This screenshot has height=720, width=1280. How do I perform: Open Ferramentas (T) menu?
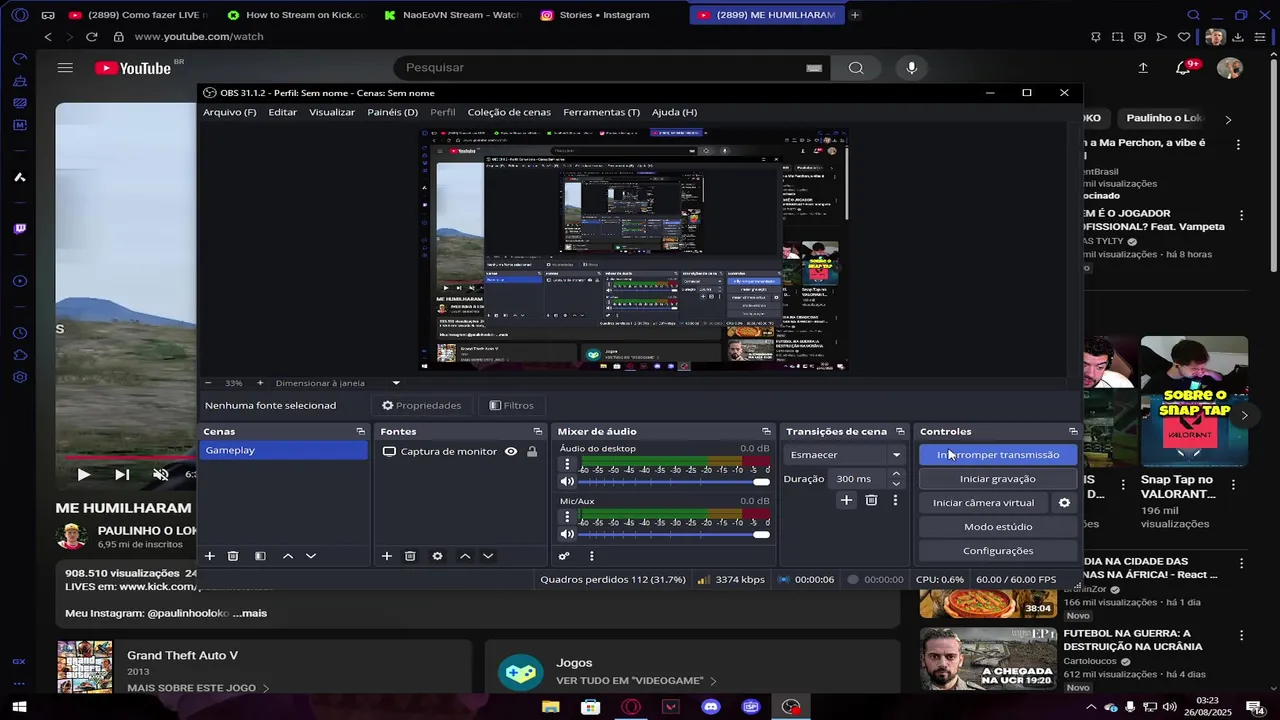[x=601, y=112]
